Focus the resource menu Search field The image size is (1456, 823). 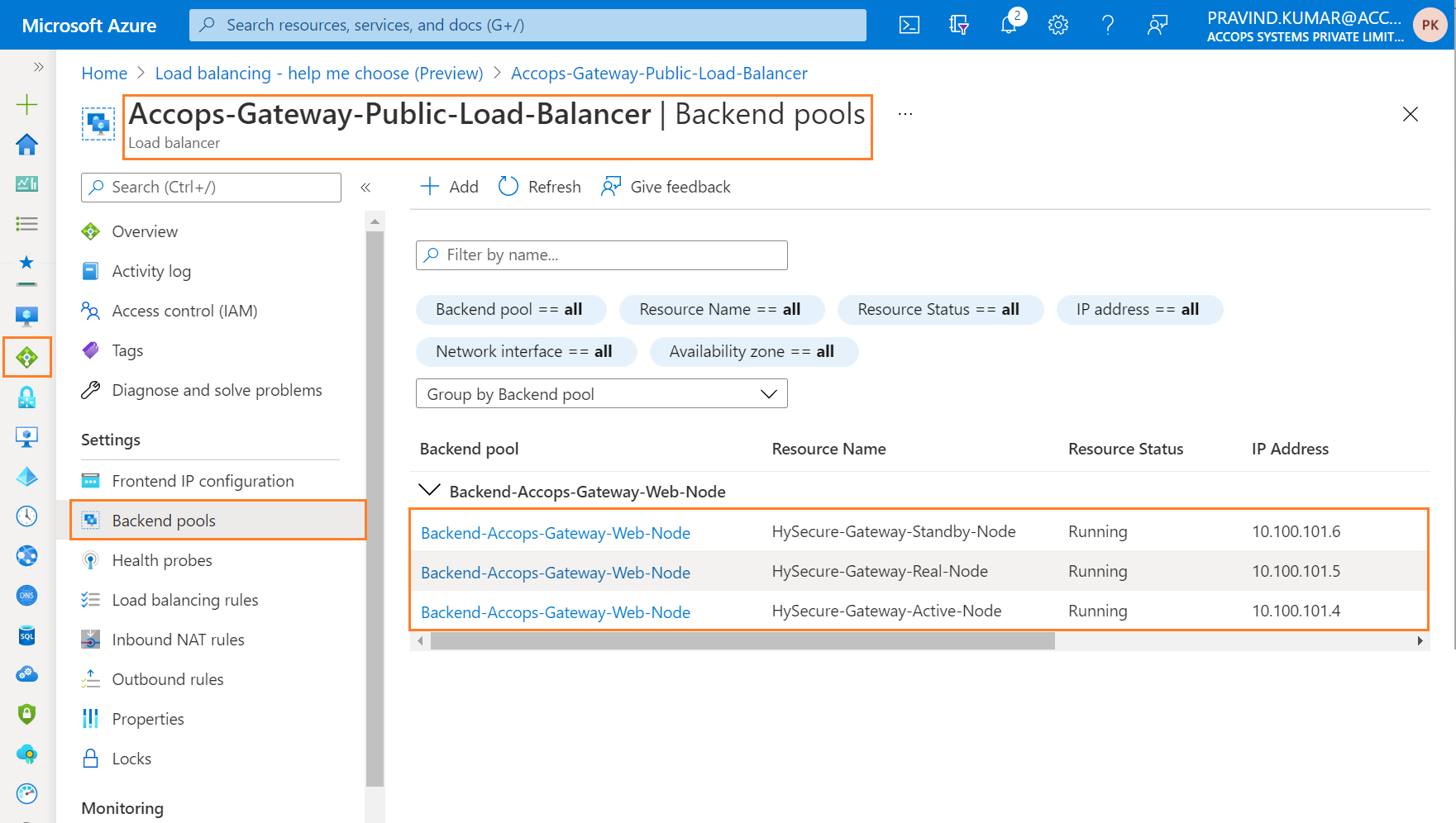coord(211,188)
